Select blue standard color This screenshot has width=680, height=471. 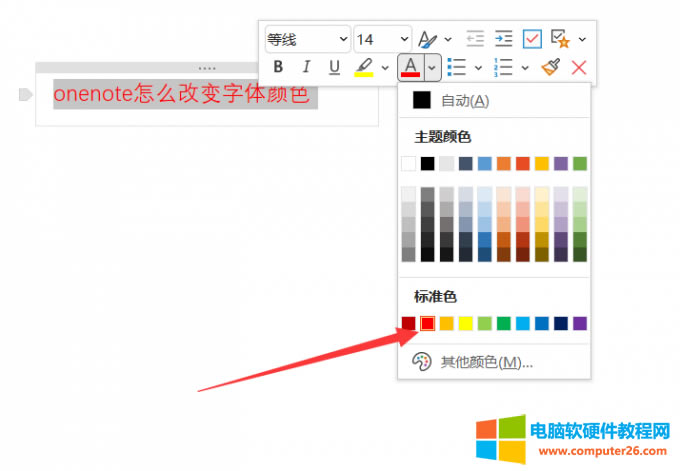542,323
